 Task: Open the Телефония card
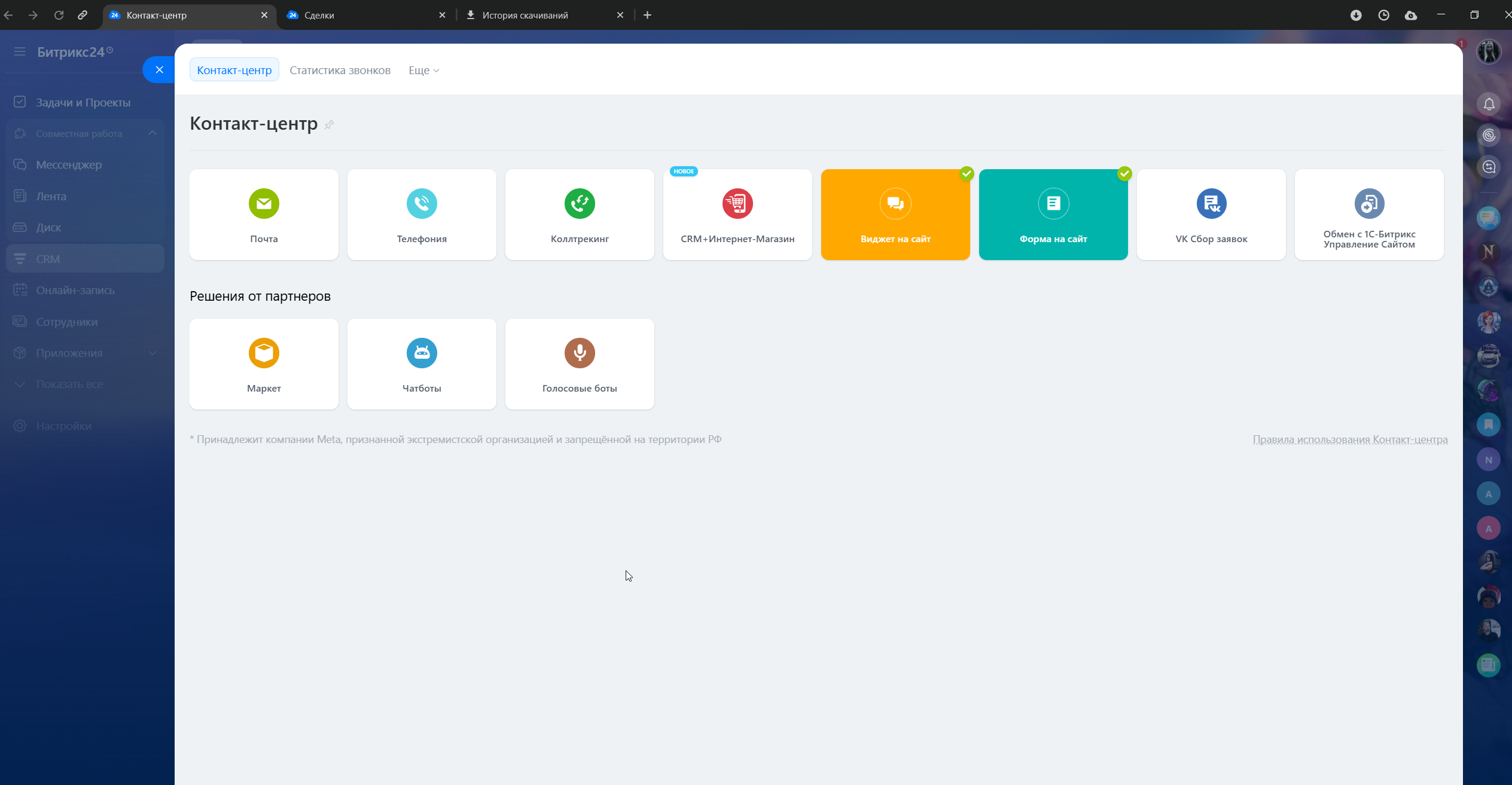point(422,215)
